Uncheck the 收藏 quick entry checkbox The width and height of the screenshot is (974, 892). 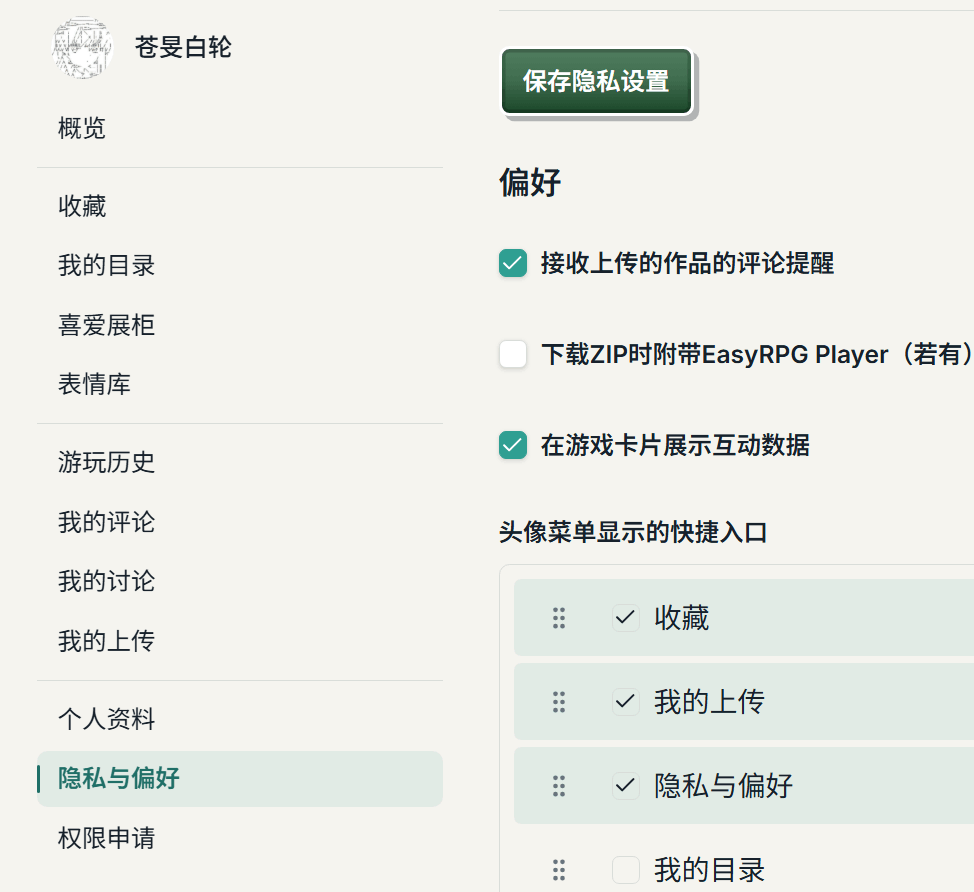[626, 618]
